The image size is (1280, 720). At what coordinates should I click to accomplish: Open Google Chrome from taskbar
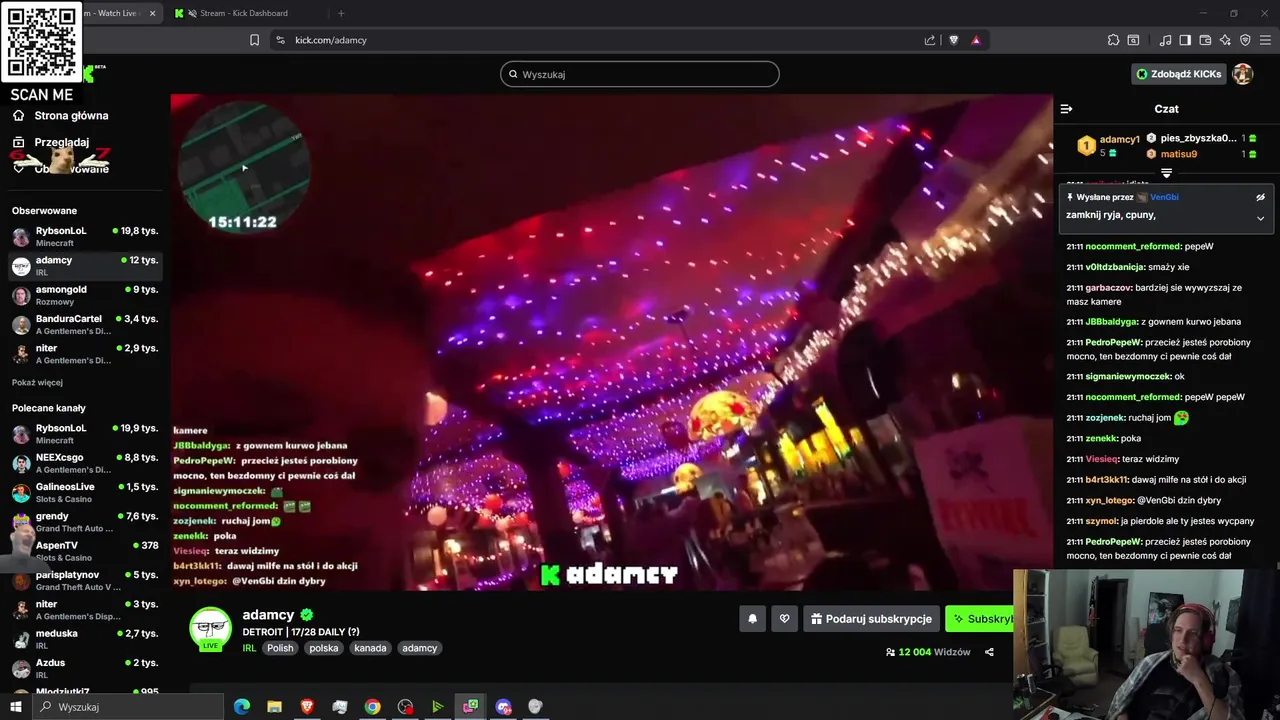click(x=372, y=707)
